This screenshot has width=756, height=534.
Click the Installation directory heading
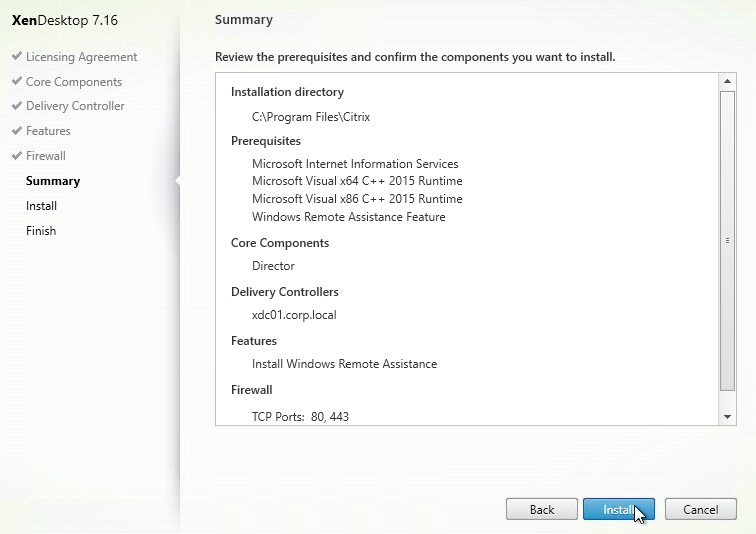tap(287, 92)
